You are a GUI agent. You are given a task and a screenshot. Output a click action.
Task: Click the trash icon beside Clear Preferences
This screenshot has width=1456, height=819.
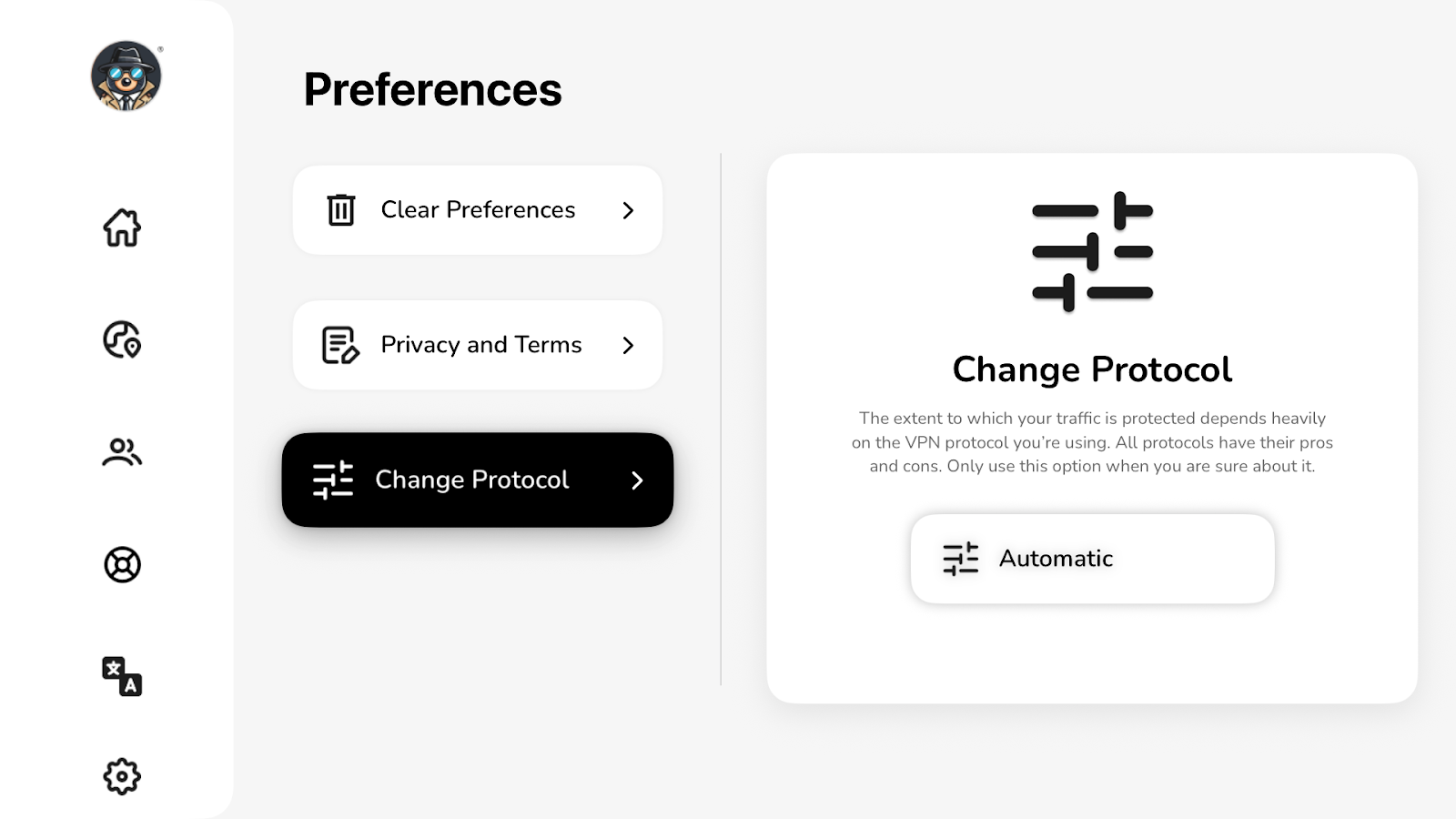click(x=341, y=210)
